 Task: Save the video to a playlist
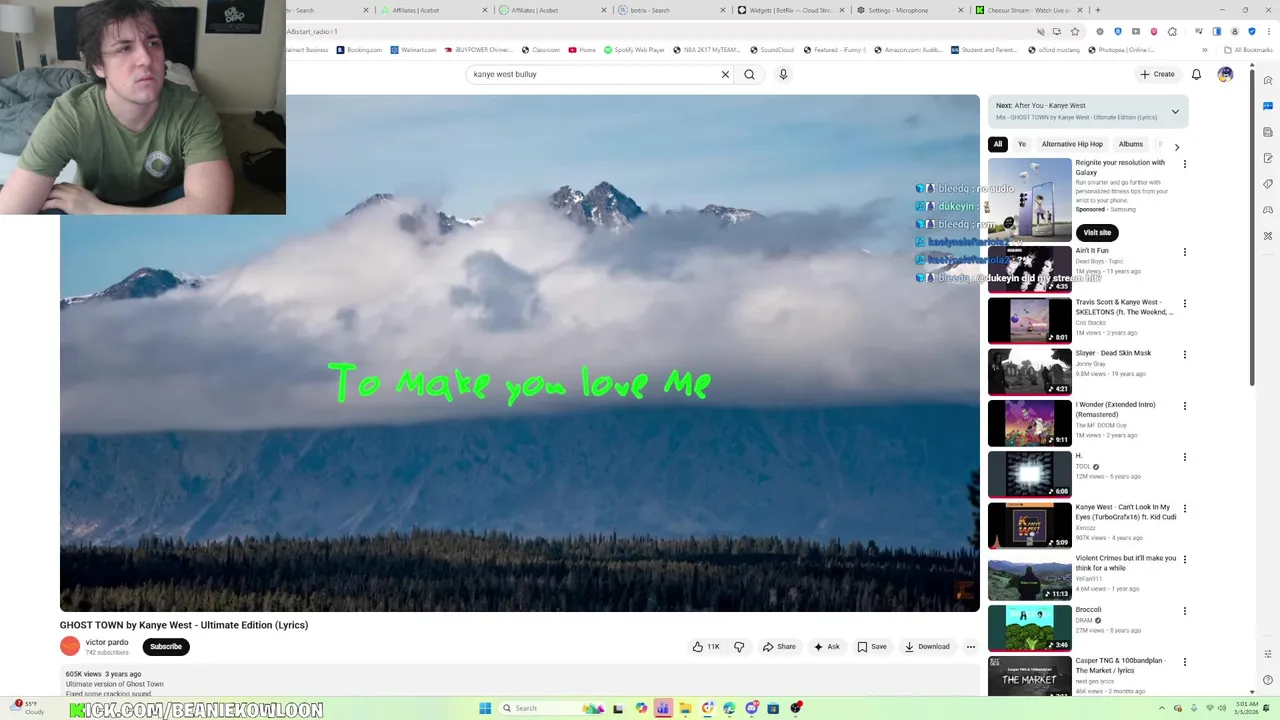click(872, 647)
